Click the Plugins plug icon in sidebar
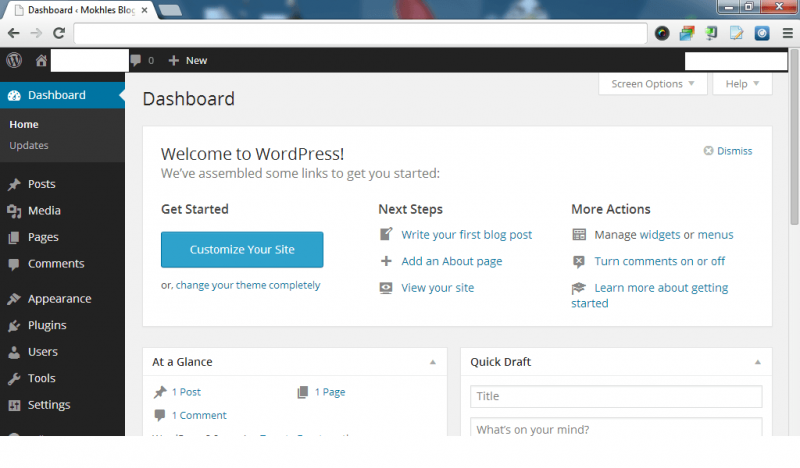The width and height of the screenshot is (800, 468). pos(14,326)
